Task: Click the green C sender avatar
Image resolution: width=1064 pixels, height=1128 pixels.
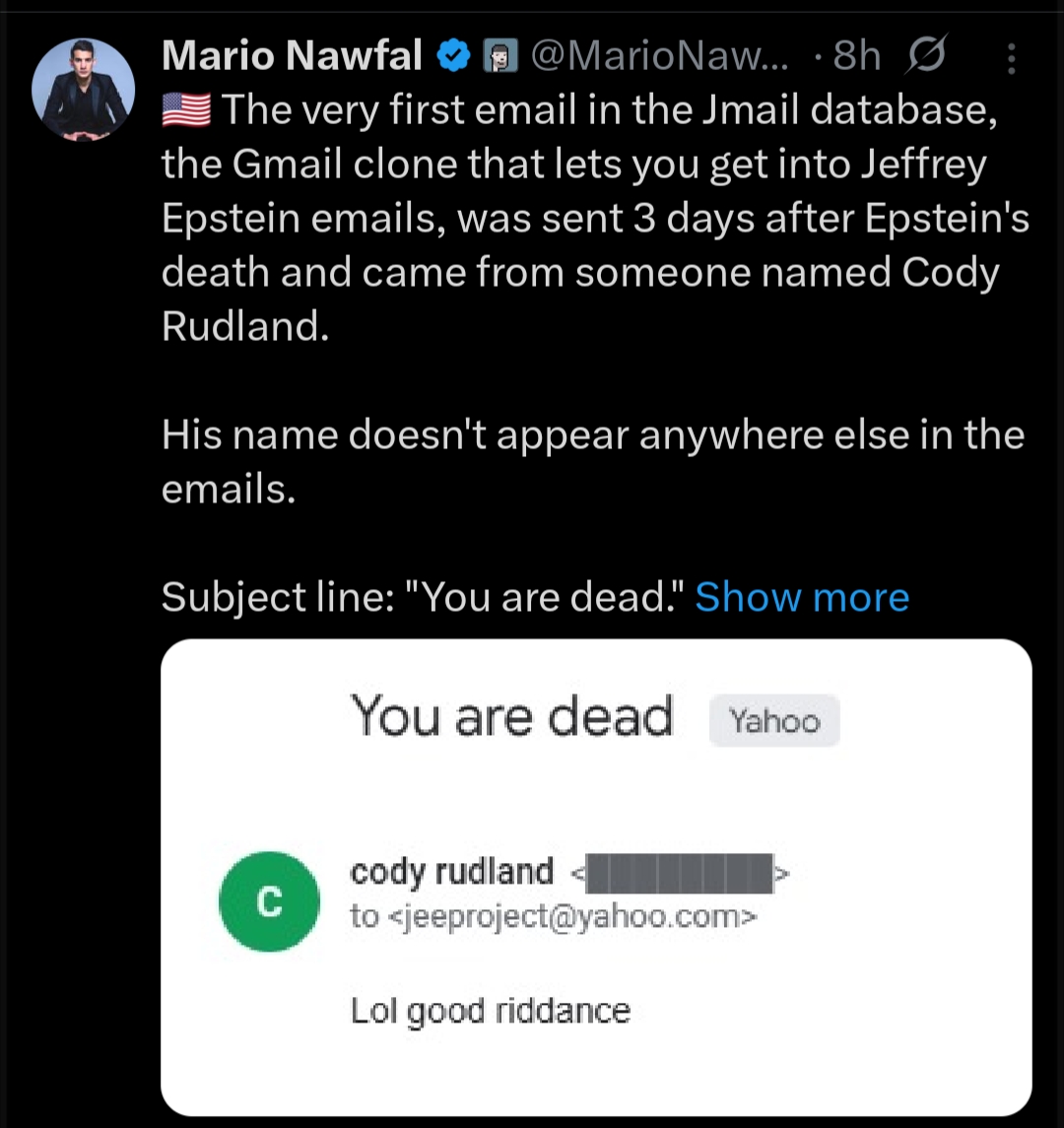Action: click(269, 900)
